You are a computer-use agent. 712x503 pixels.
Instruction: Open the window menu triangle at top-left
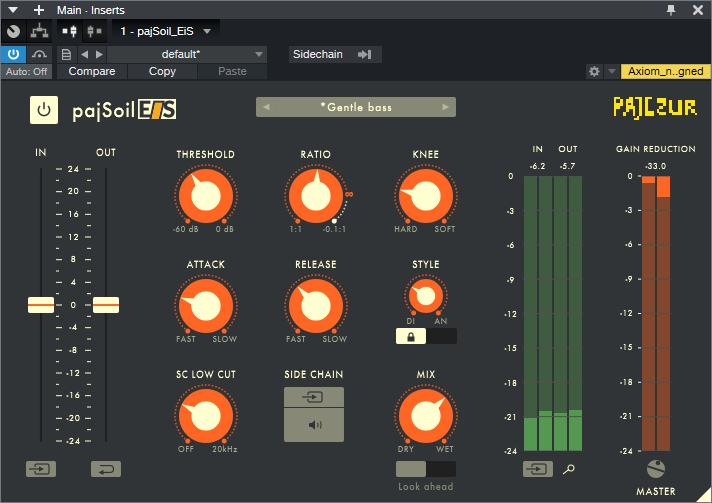pos(13,10)
